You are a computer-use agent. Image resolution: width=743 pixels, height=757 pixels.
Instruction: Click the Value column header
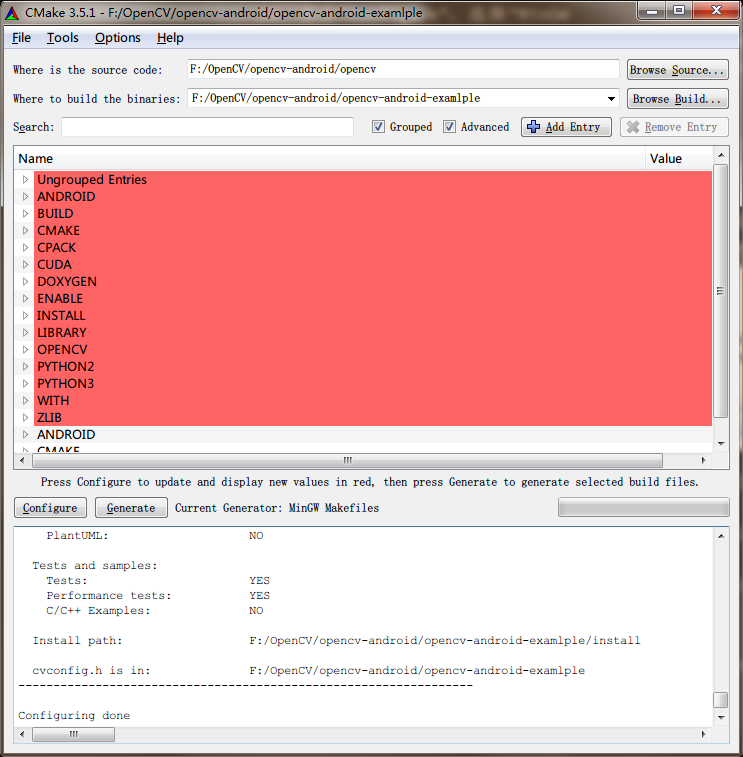[x=679, y=158]
